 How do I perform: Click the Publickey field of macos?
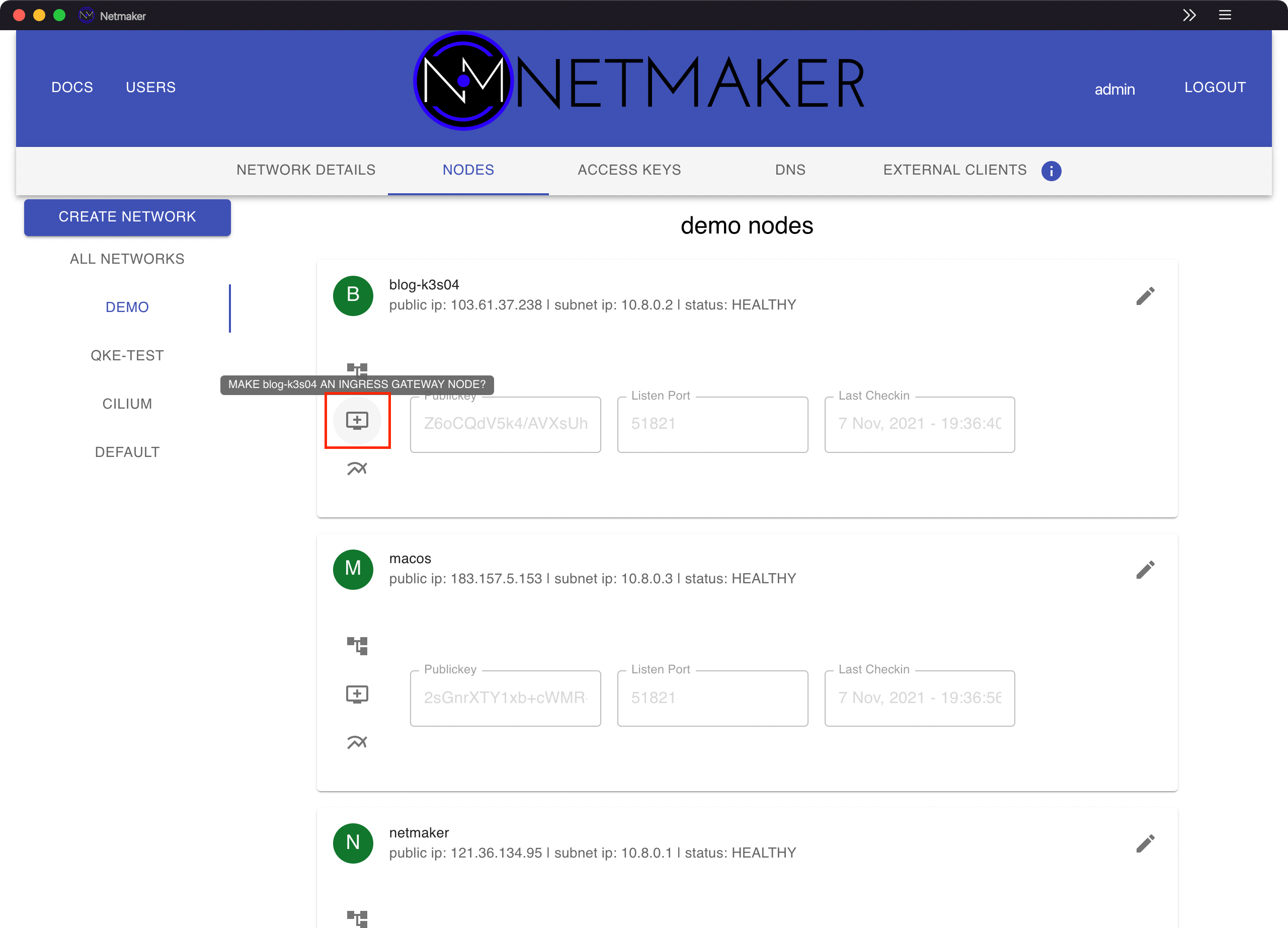point(505,698)
